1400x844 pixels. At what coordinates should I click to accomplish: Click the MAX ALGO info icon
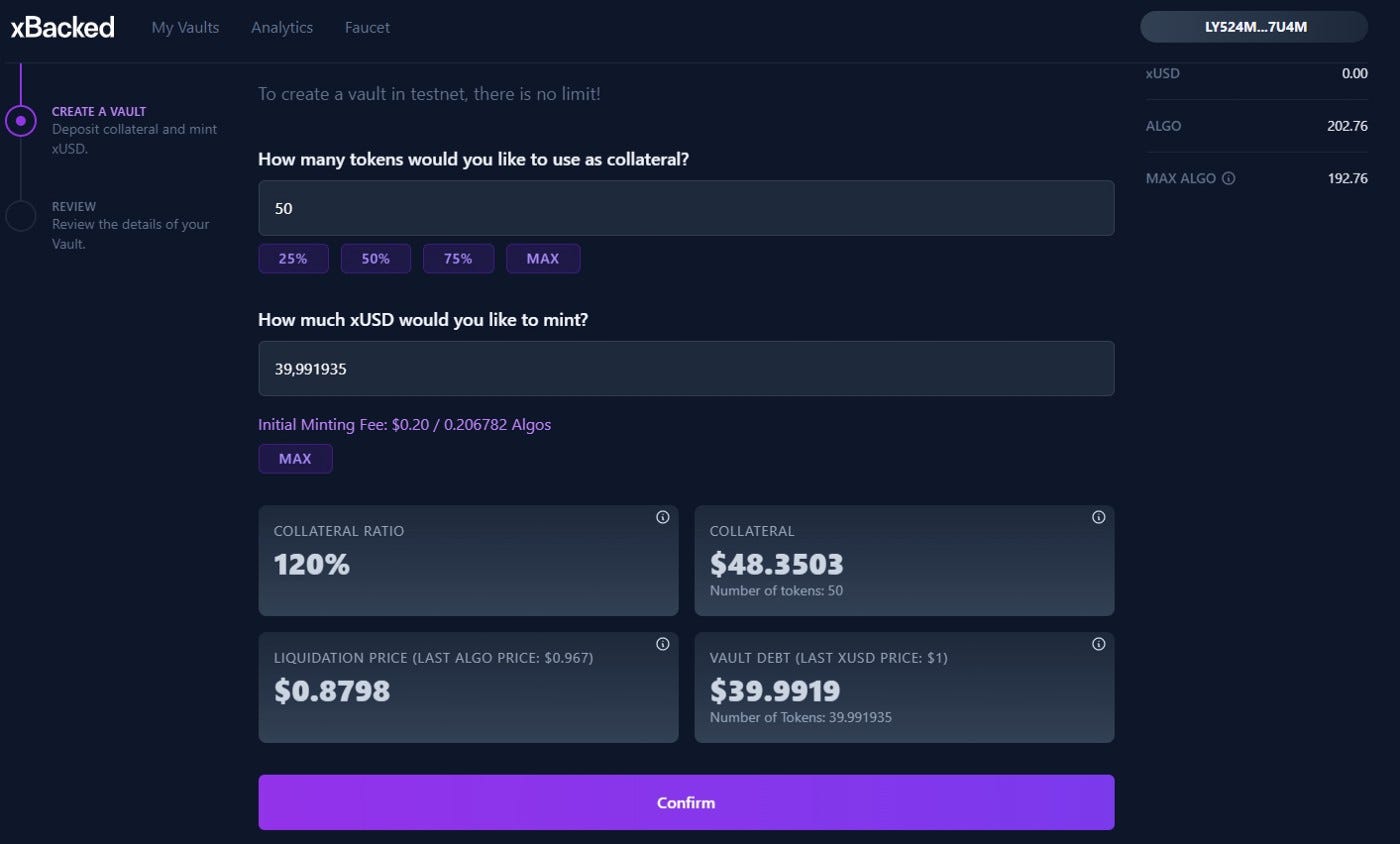click(1229, 179)
